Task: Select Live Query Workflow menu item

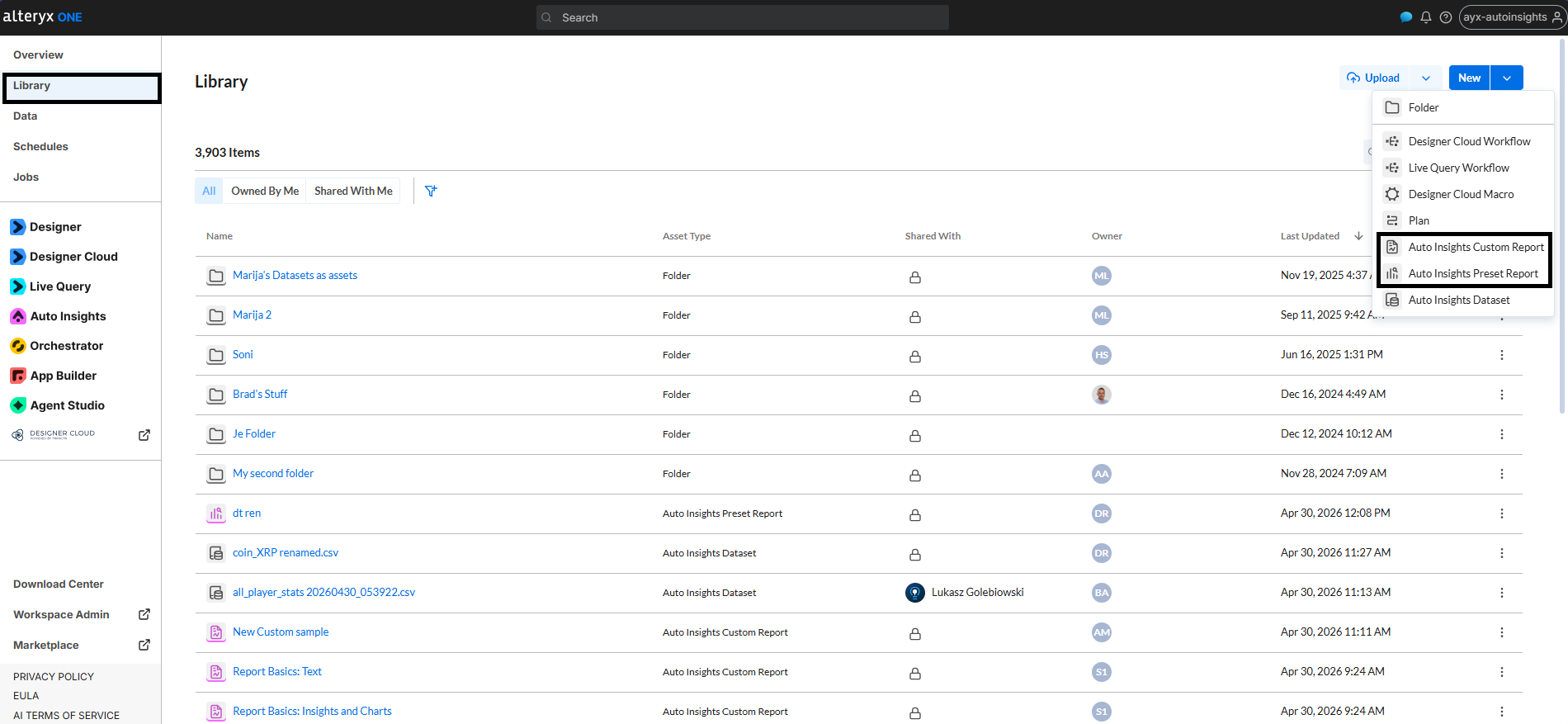Action: 1463,168
